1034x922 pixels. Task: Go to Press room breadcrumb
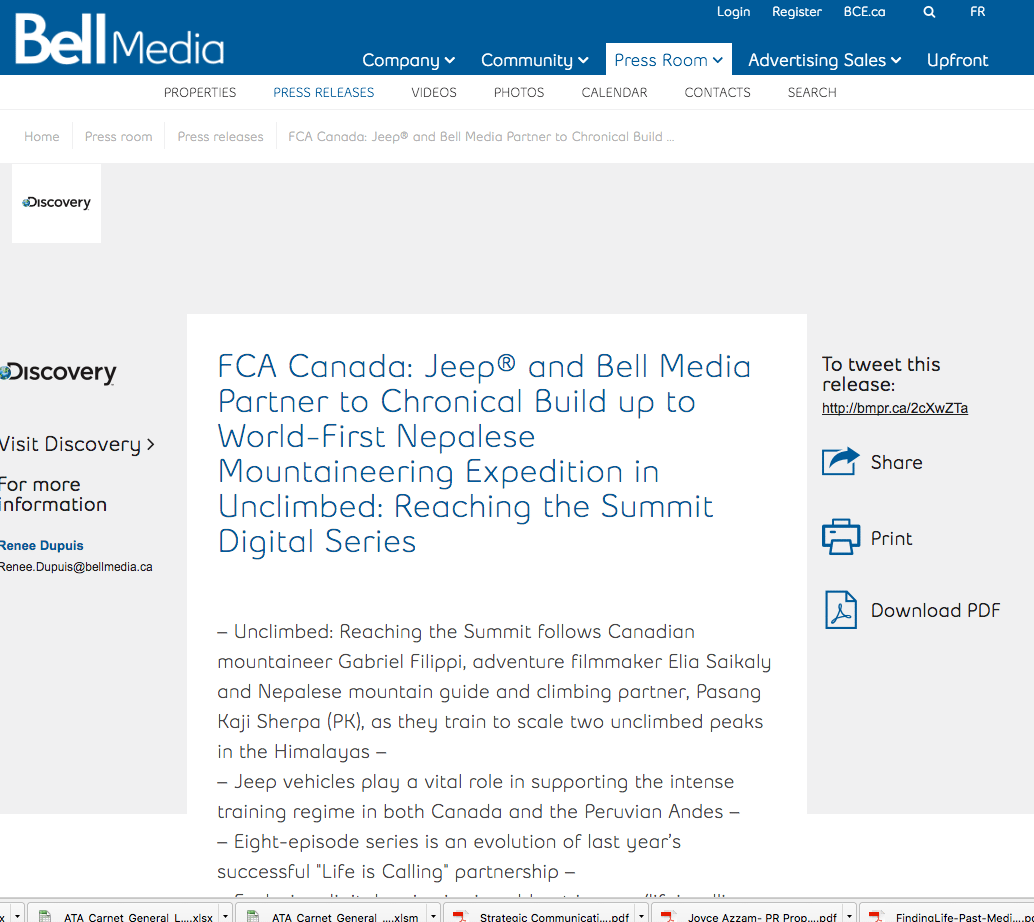tap(118, 136)
